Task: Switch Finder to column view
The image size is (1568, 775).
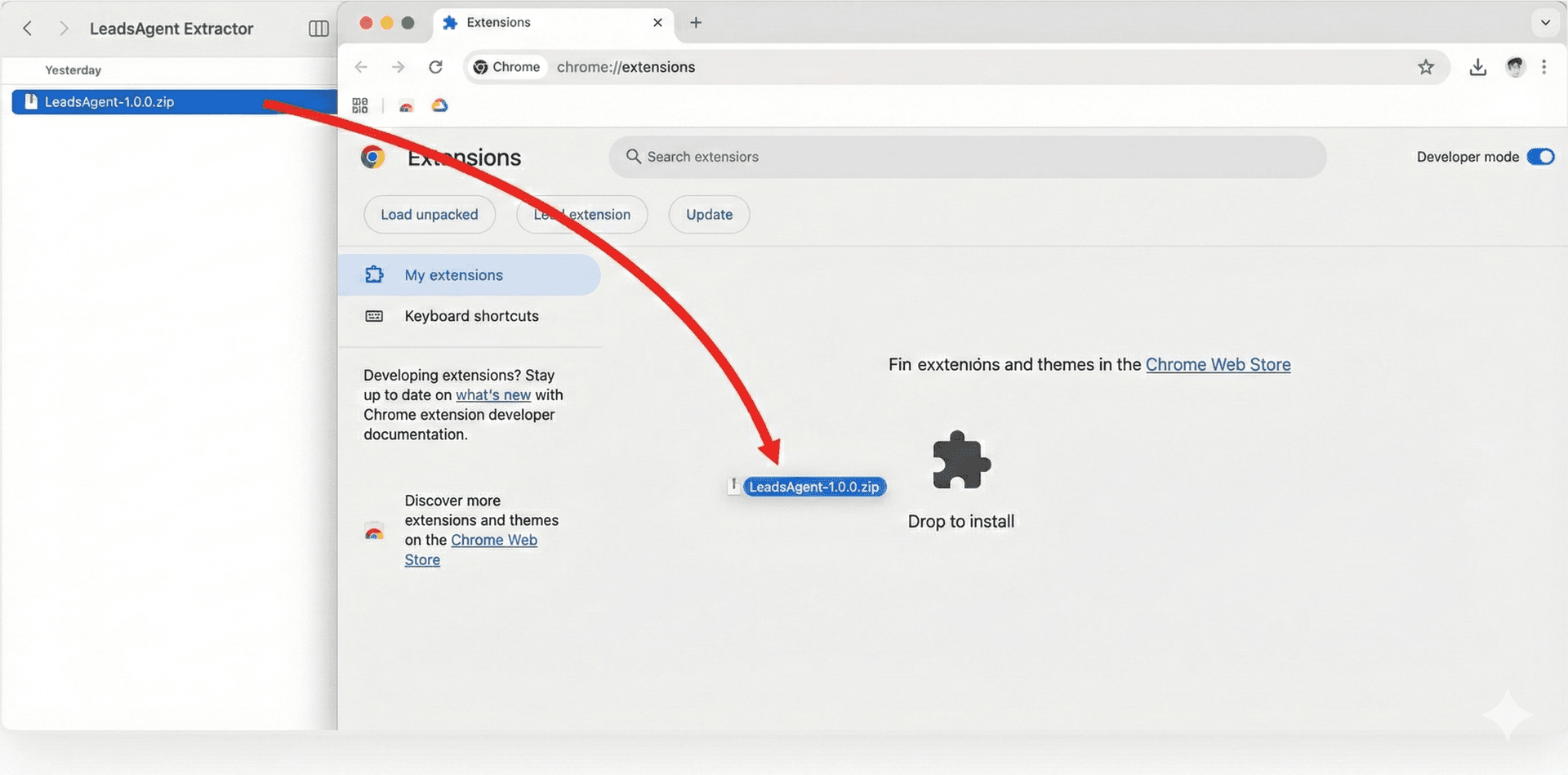Action: click(x=318, y=28)
